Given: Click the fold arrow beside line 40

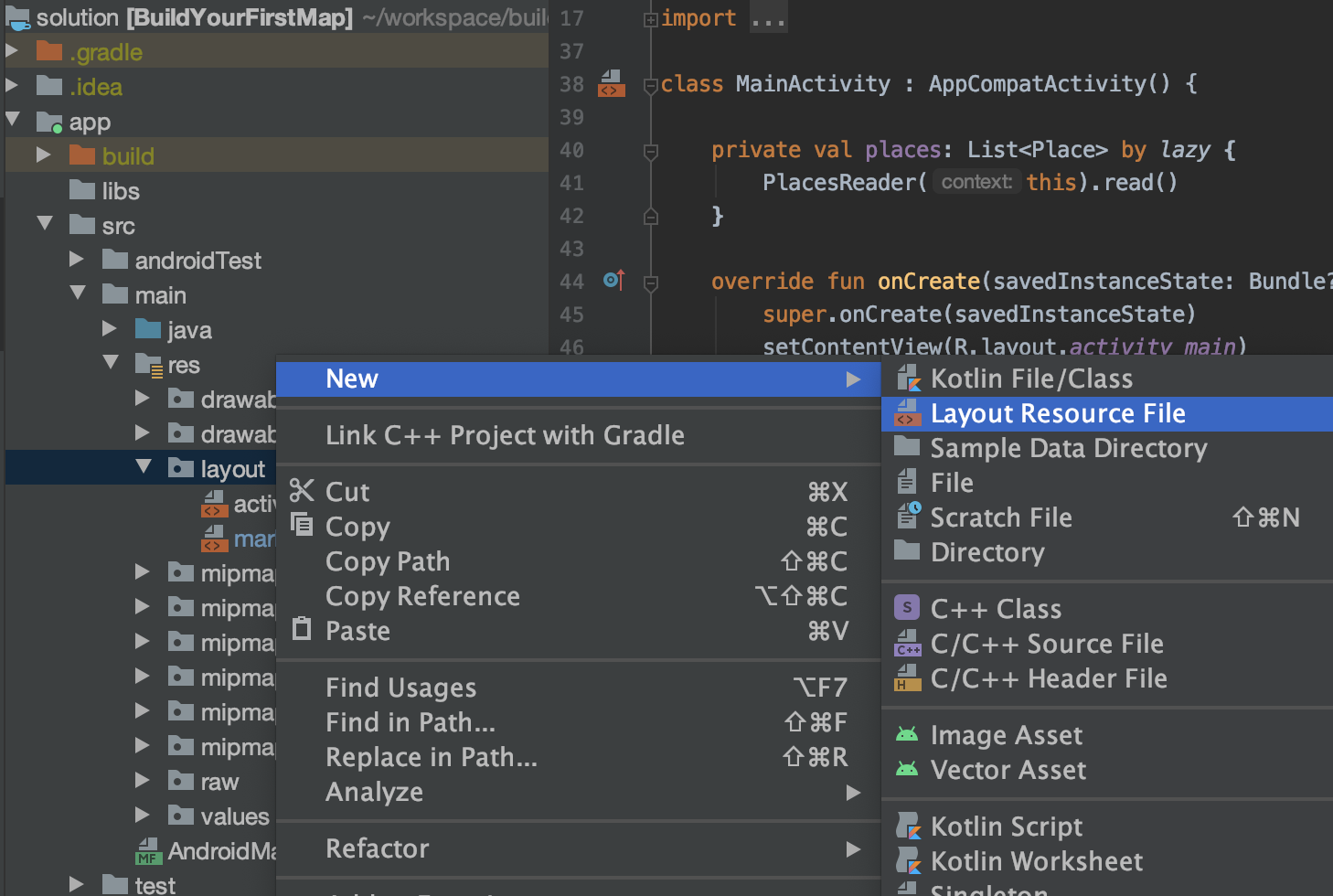Looking at the screenshot, I should (x=650, y=149).
